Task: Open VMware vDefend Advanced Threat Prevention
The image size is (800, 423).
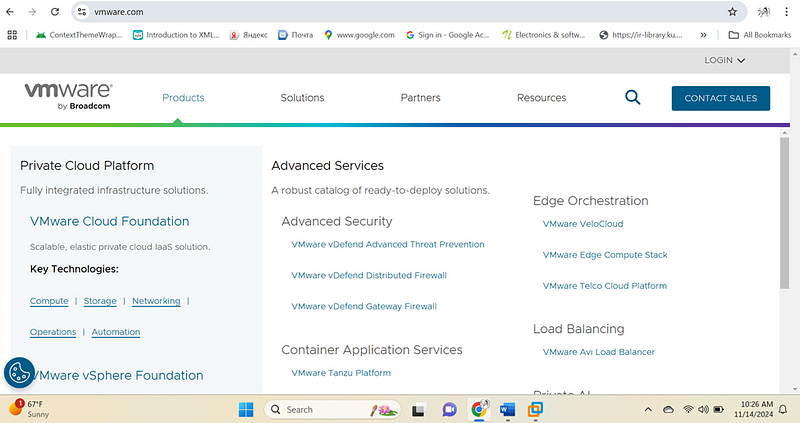Action: [388, 244]
